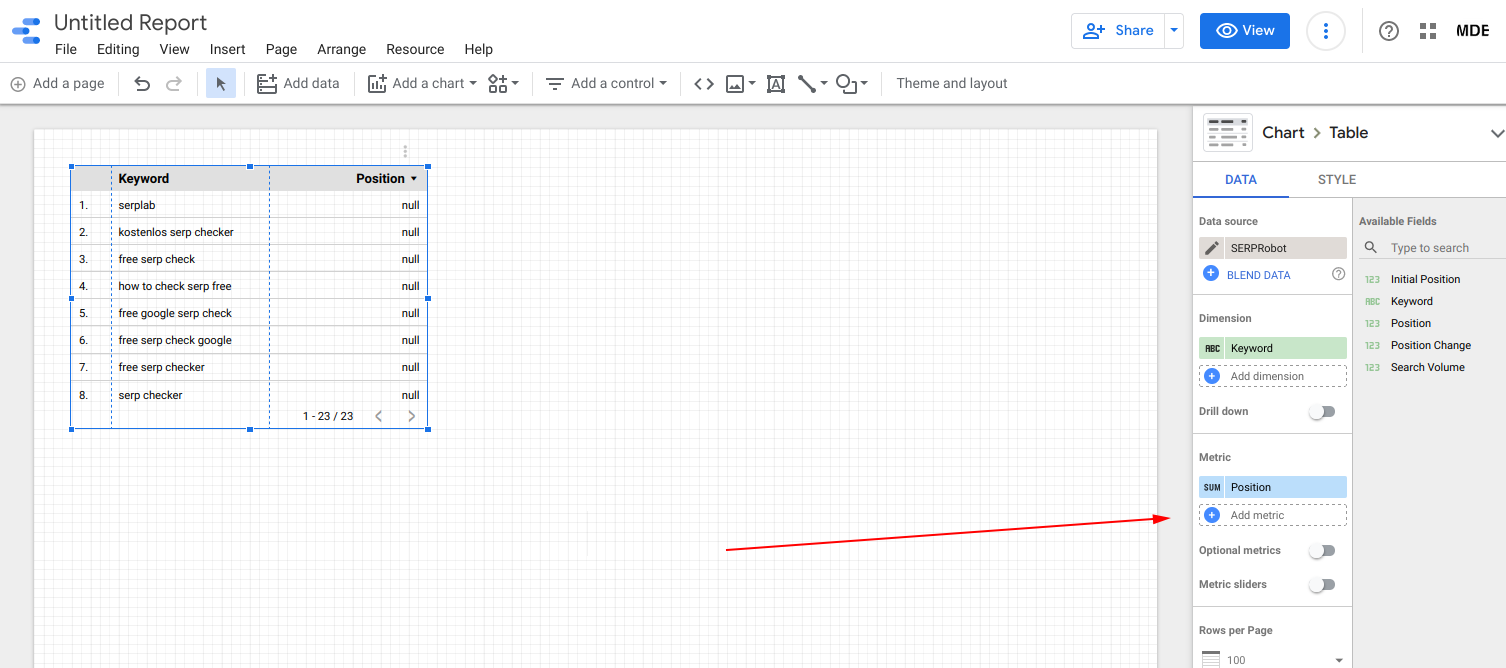Switch to the STYLE tab

(1337, 180)
